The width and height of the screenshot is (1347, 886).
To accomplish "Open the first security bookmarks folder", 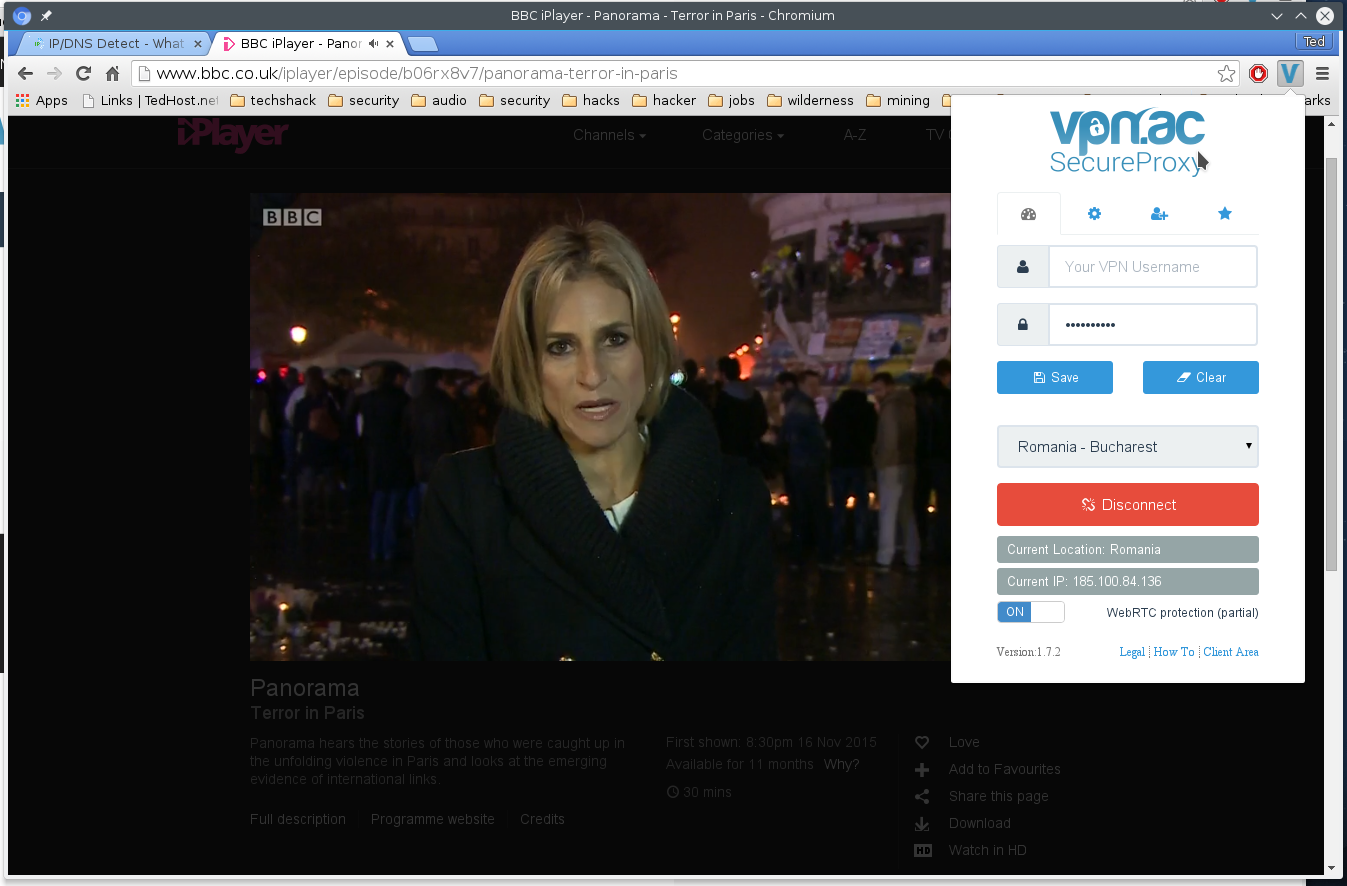I will click(363, 100).
